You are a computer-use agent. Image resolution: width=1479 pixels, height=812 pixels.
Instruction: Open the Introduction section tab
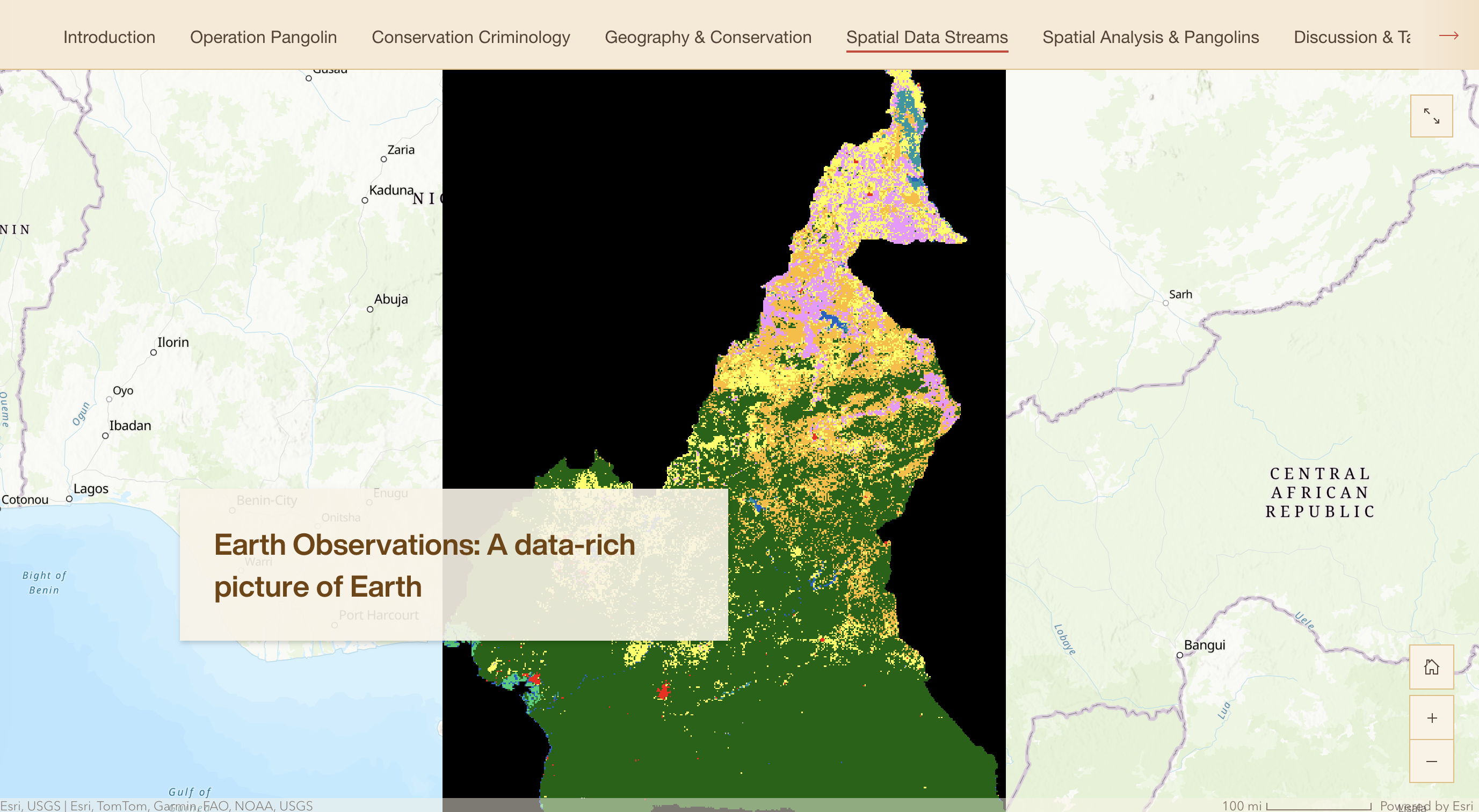(x=109, y=37)
